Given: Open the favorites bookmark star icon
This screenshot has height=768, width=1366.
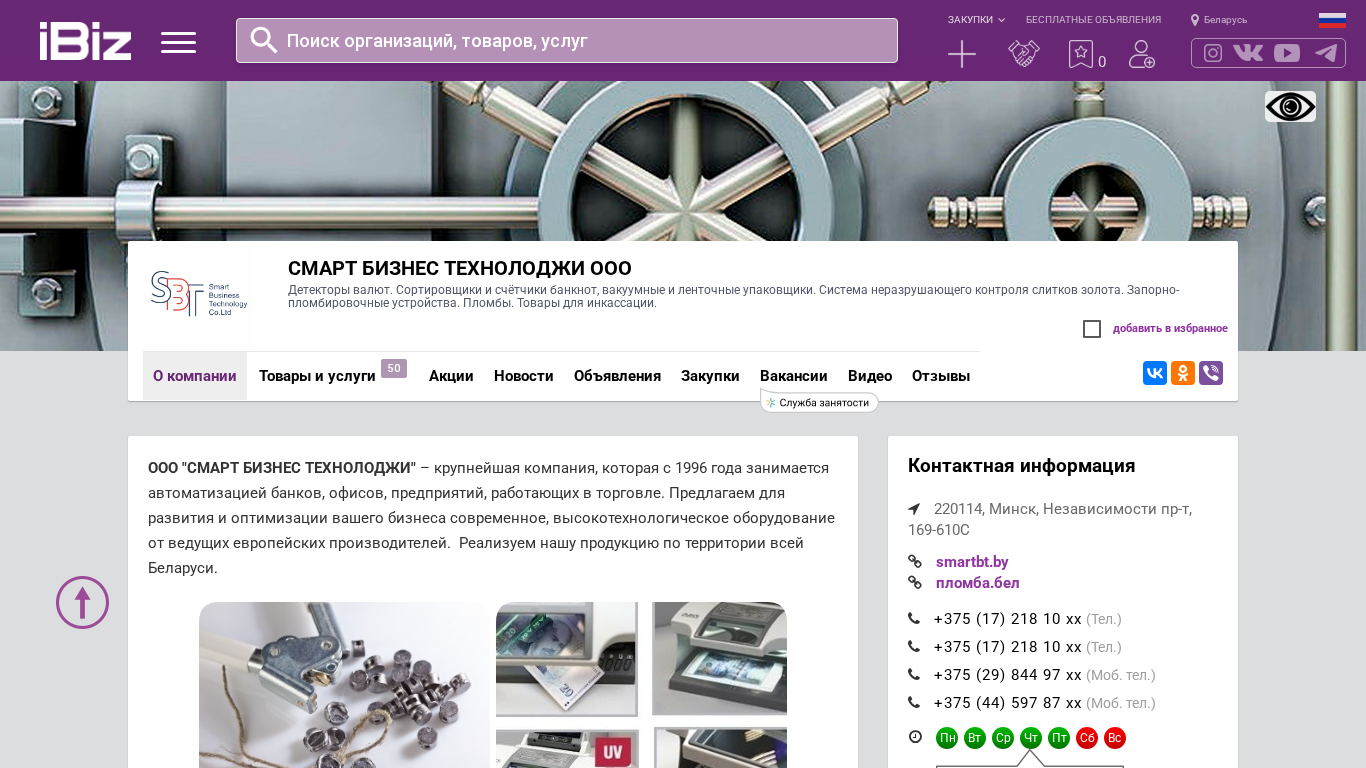Looking at the screenshot, I should click(1081, 54).
